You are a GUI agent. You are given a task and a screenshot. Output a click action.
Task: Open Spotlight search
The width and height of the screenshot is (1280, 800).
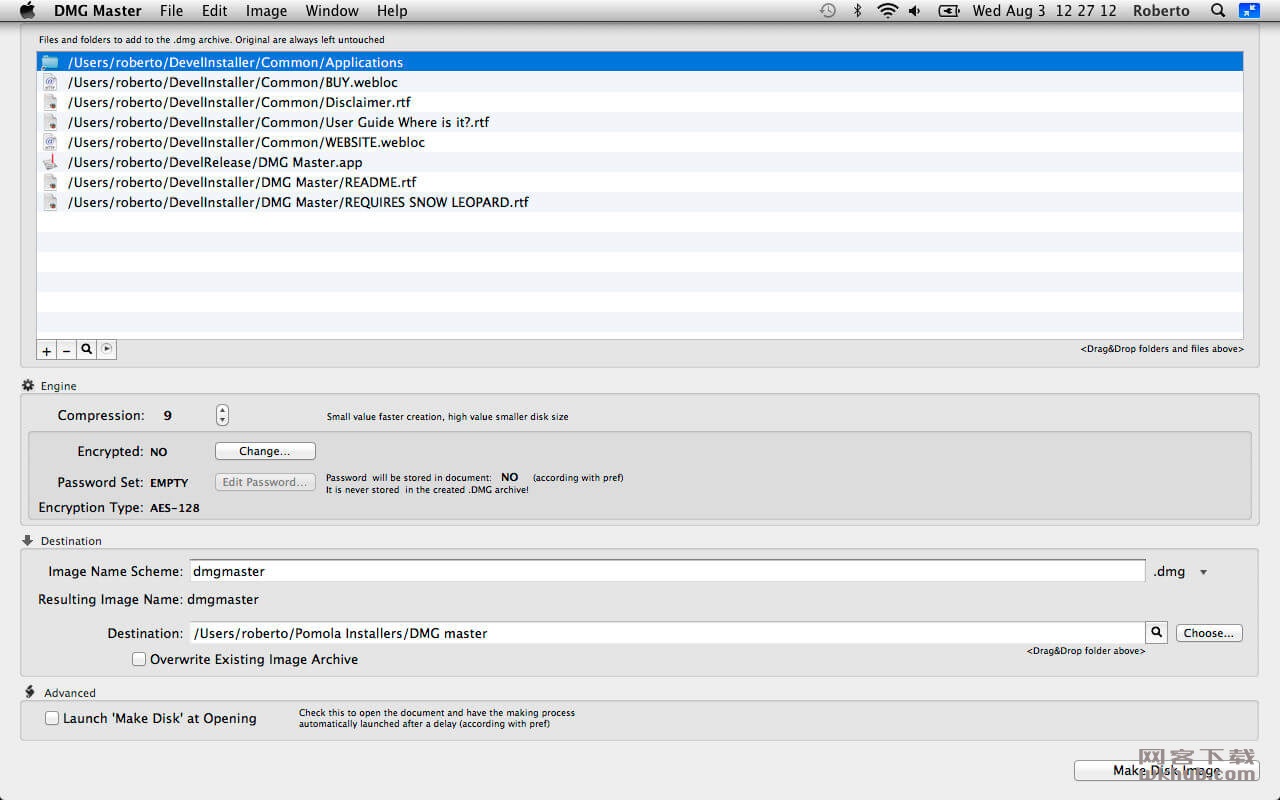(x=1217, y=11)
